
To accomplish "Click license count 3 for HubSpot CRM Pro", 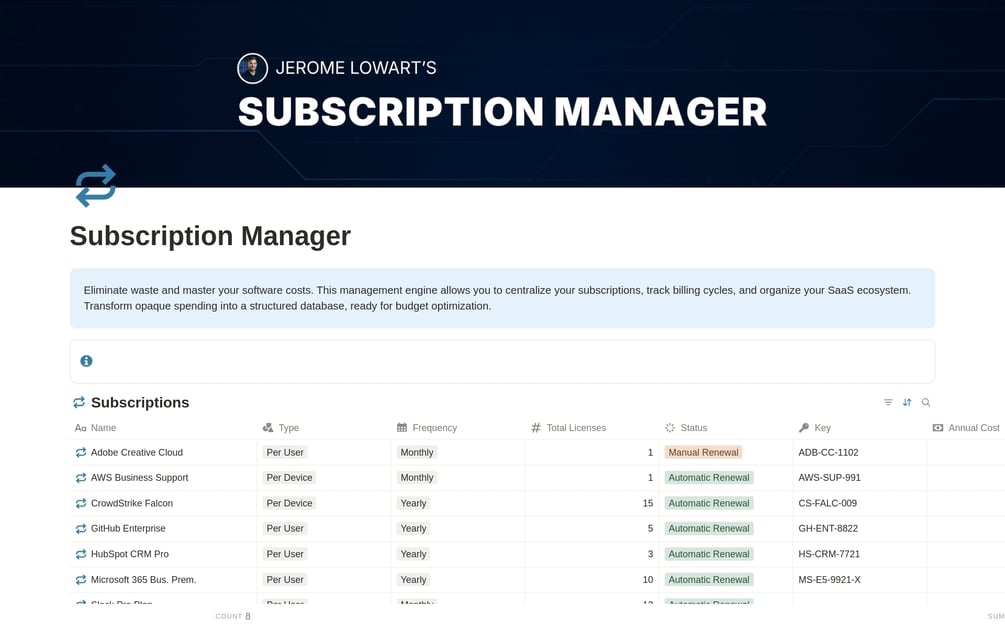I will [650, 554].
